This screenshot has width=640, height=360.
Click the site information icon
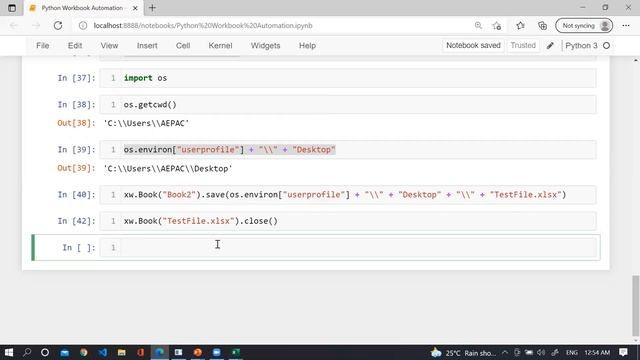83,26
